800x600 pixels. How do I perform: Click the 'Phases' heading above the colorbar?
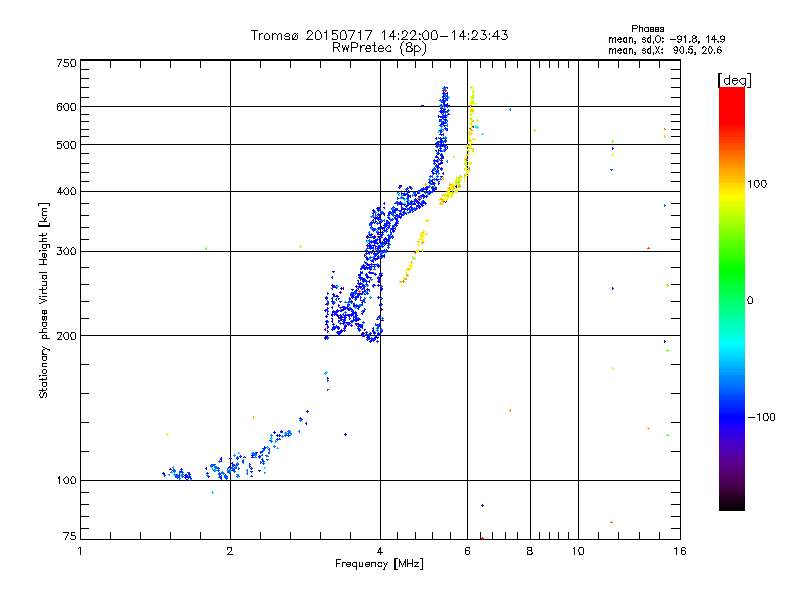(x=647, y=29)
